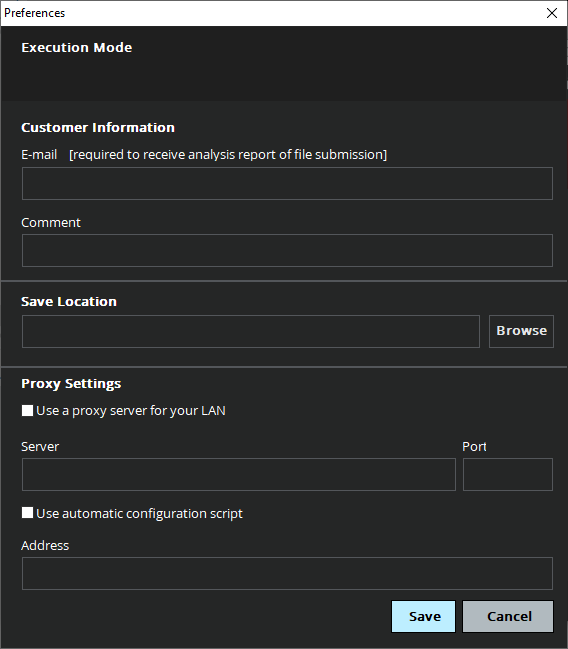Click the E-mail required notice text
Viewport: 568px width, 649px height.
(228, 155)
